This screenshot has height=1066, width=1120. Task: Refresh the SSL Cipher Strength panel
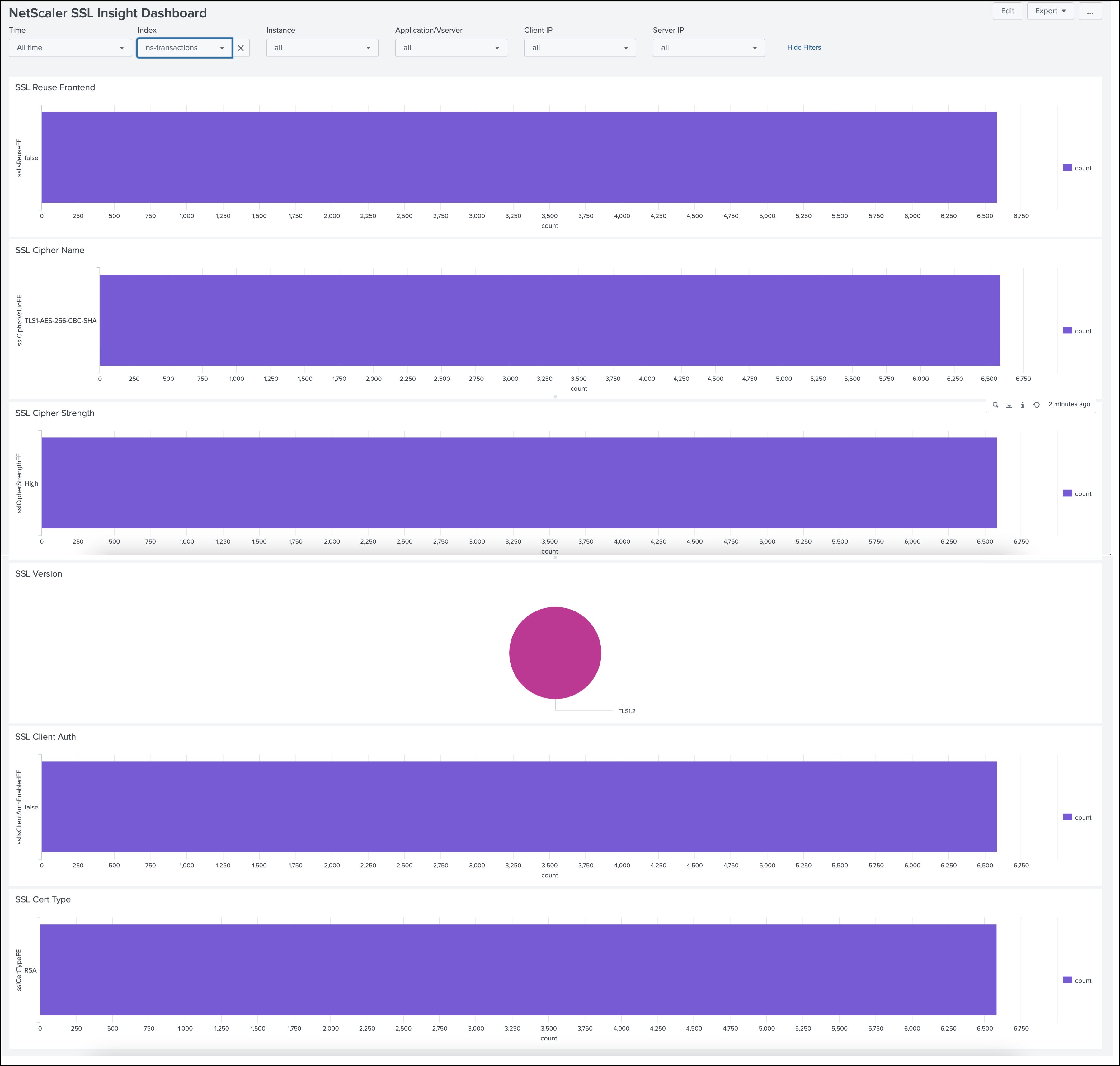[1036, 405]
